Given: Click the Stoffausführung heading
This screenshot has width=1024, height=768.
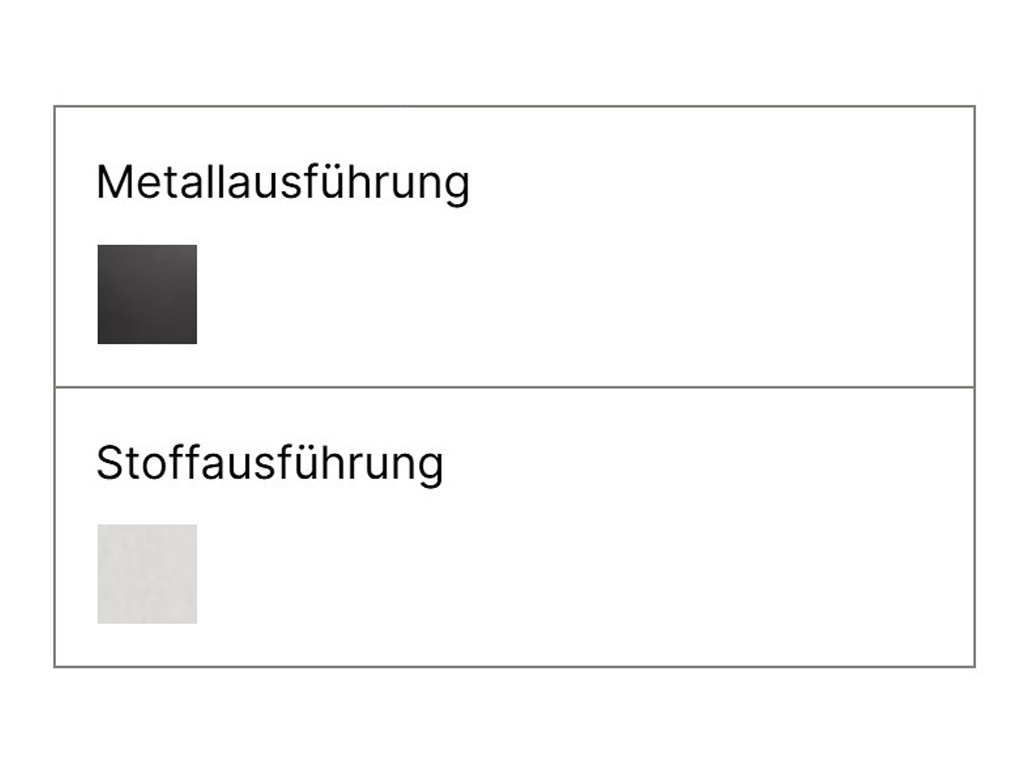Looking at the screenshot, I should click(270, 464).
